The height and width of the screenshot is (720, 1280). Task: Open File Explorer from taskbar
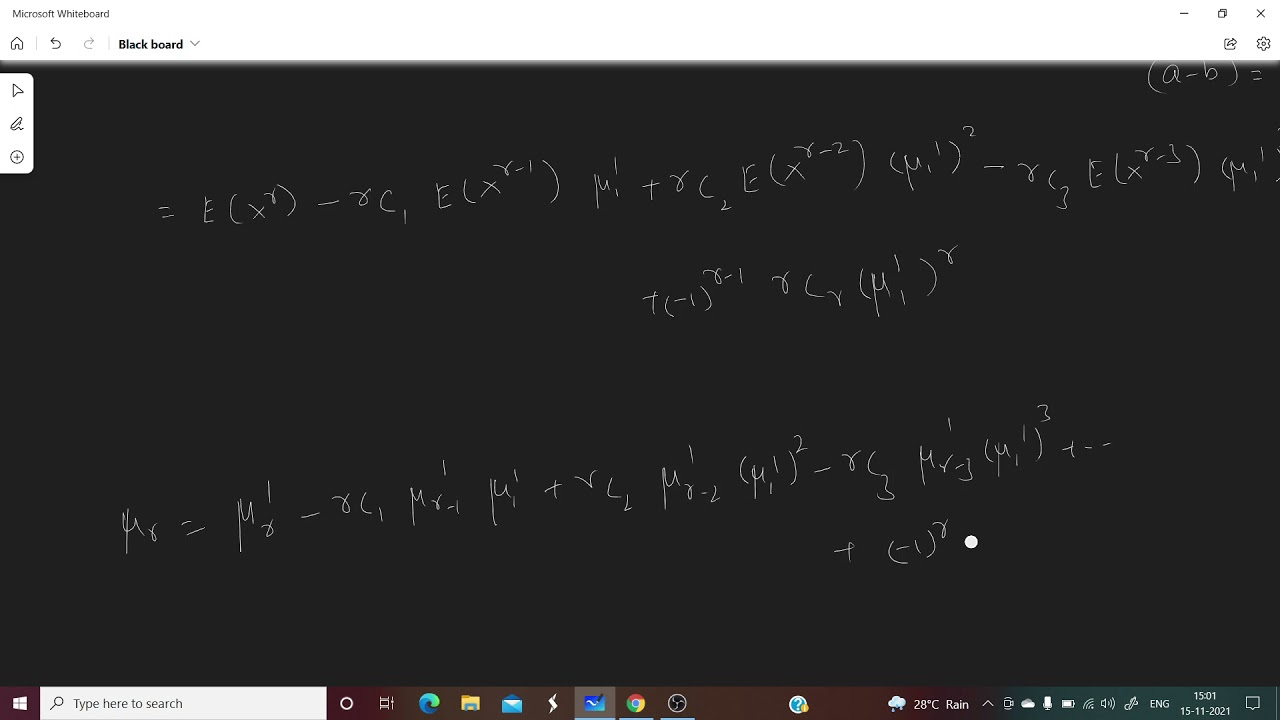(x=470, y=703)
